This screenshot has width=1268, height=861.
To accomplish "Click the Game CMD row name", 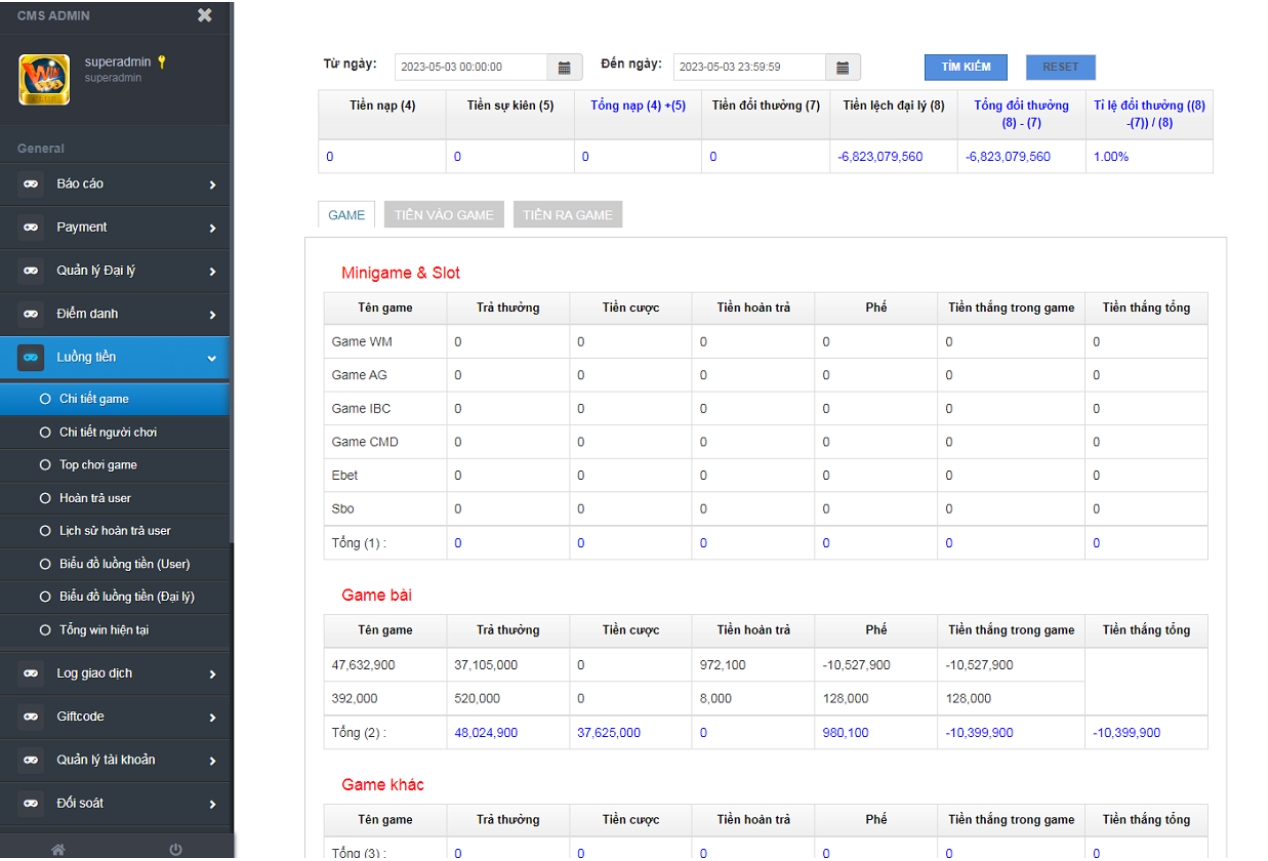I will [365, 442].
